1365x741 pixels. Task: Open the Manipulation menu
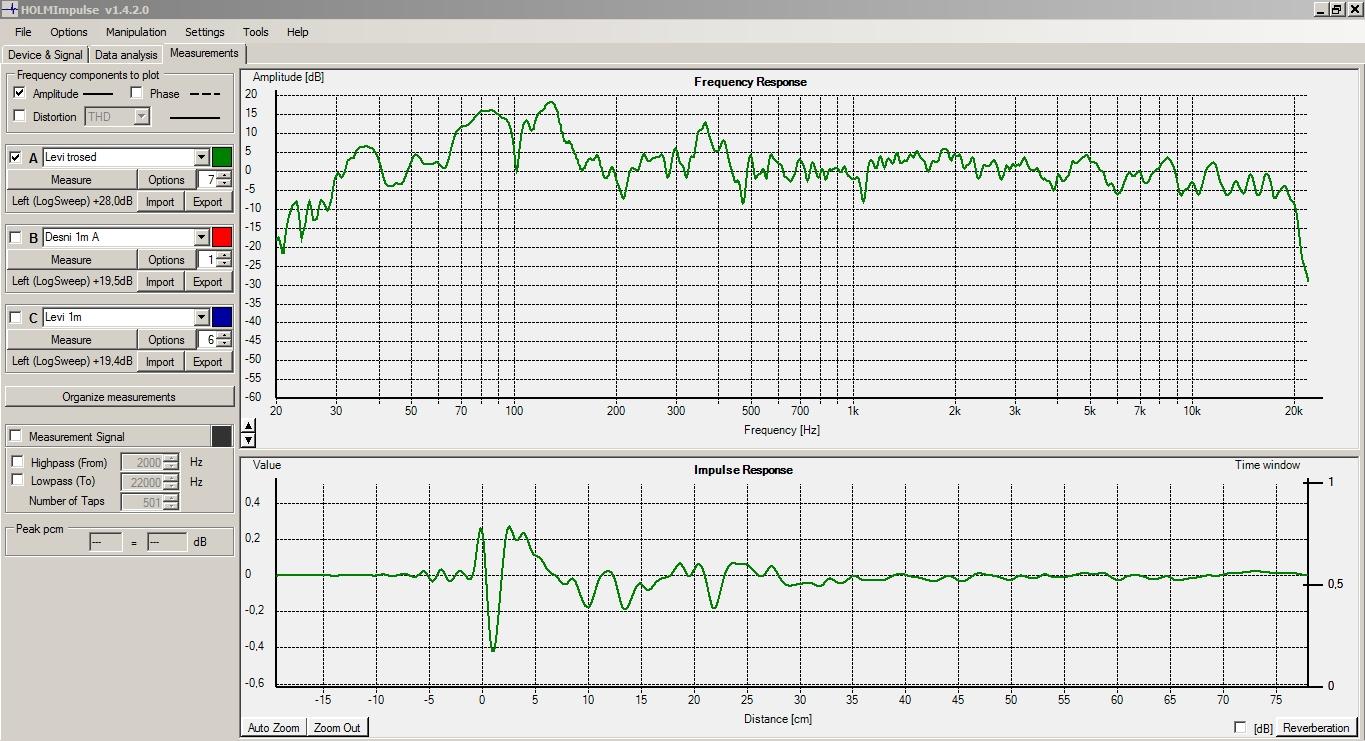[136, 32]
